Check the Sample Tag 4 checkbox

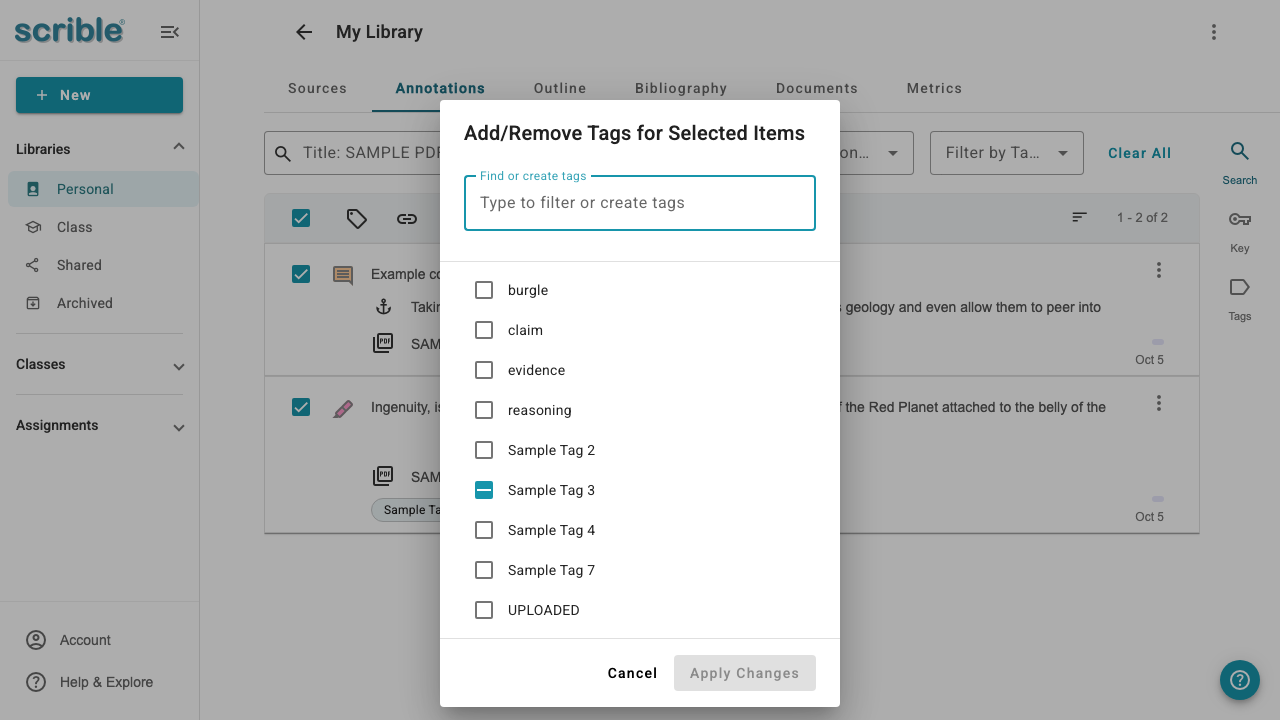[484, 530]
